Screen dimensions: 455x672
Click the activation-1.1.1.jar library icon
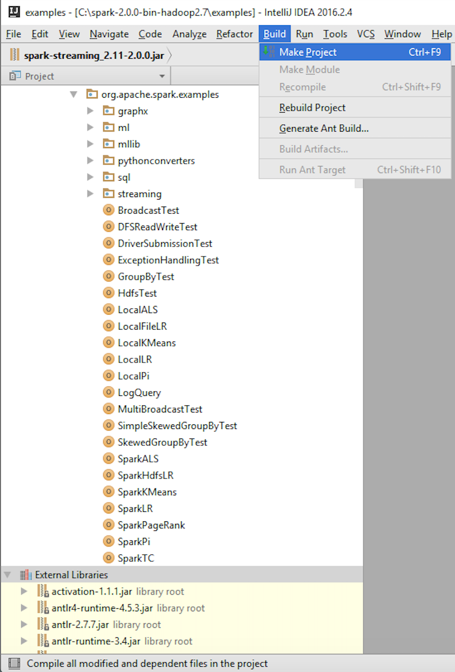[43, 591]
